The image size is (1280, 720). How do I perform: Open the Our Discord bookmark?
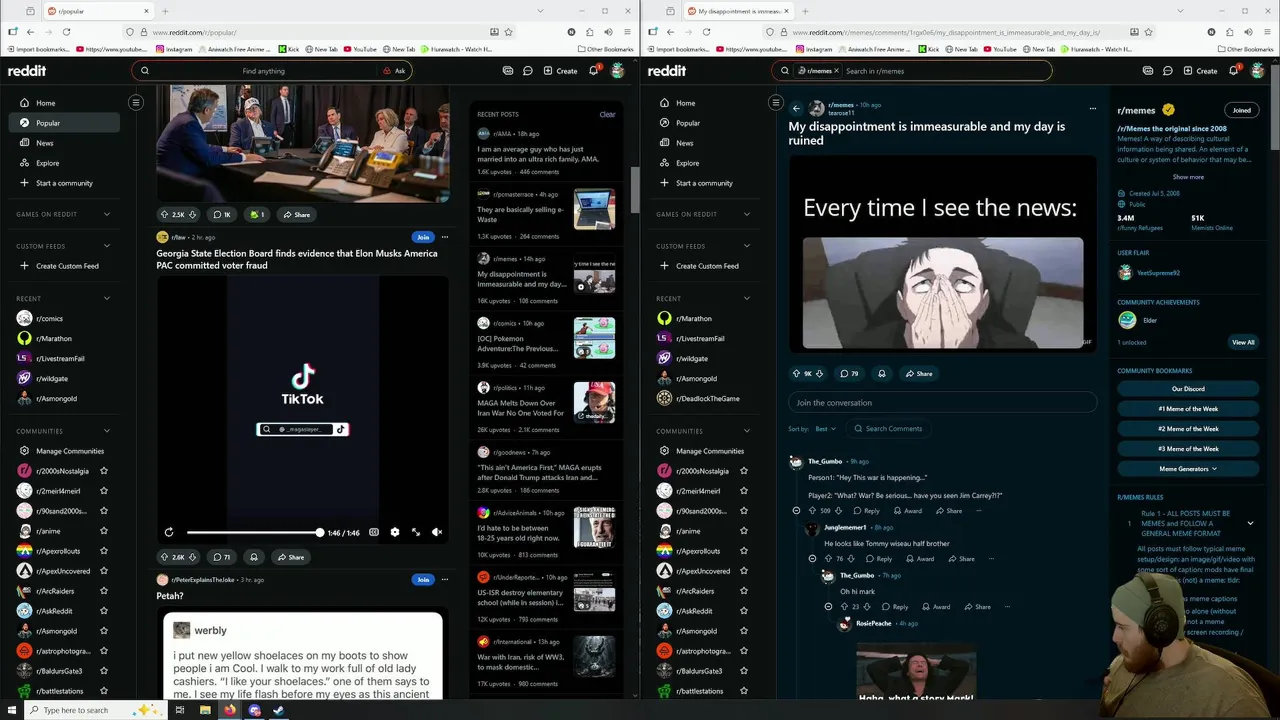click(x=1188, y=389)
